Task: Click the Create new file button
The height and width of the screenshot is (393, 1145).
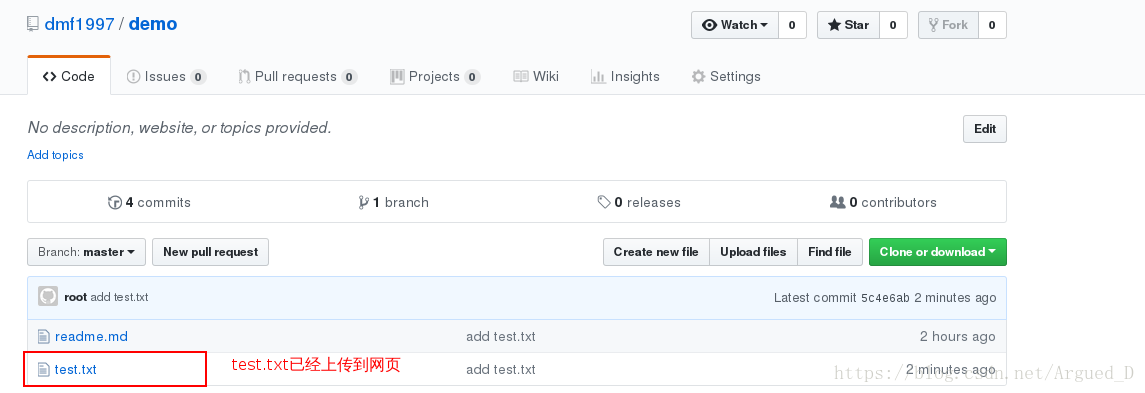Action: pyautogui.click(x=656, y=252)
